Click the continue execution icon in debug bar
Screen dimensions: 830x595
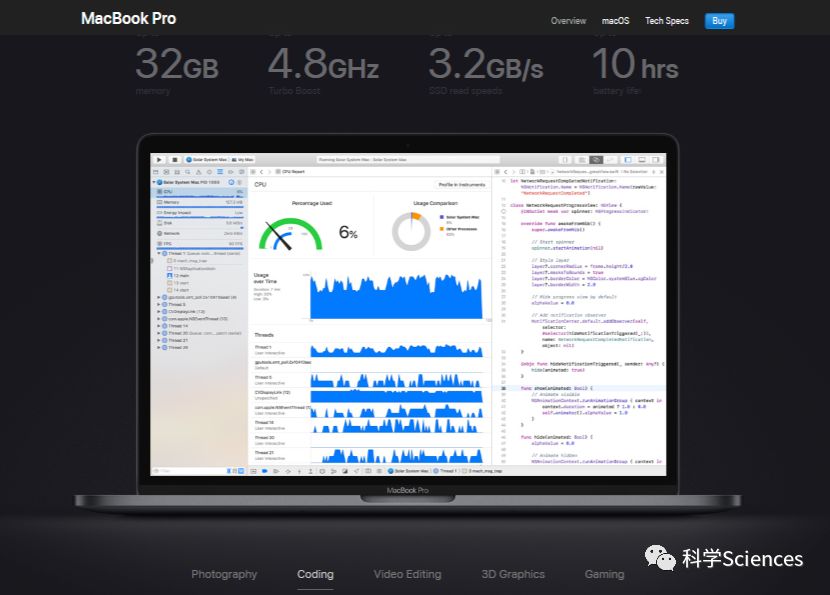click(x=276, y=471)
